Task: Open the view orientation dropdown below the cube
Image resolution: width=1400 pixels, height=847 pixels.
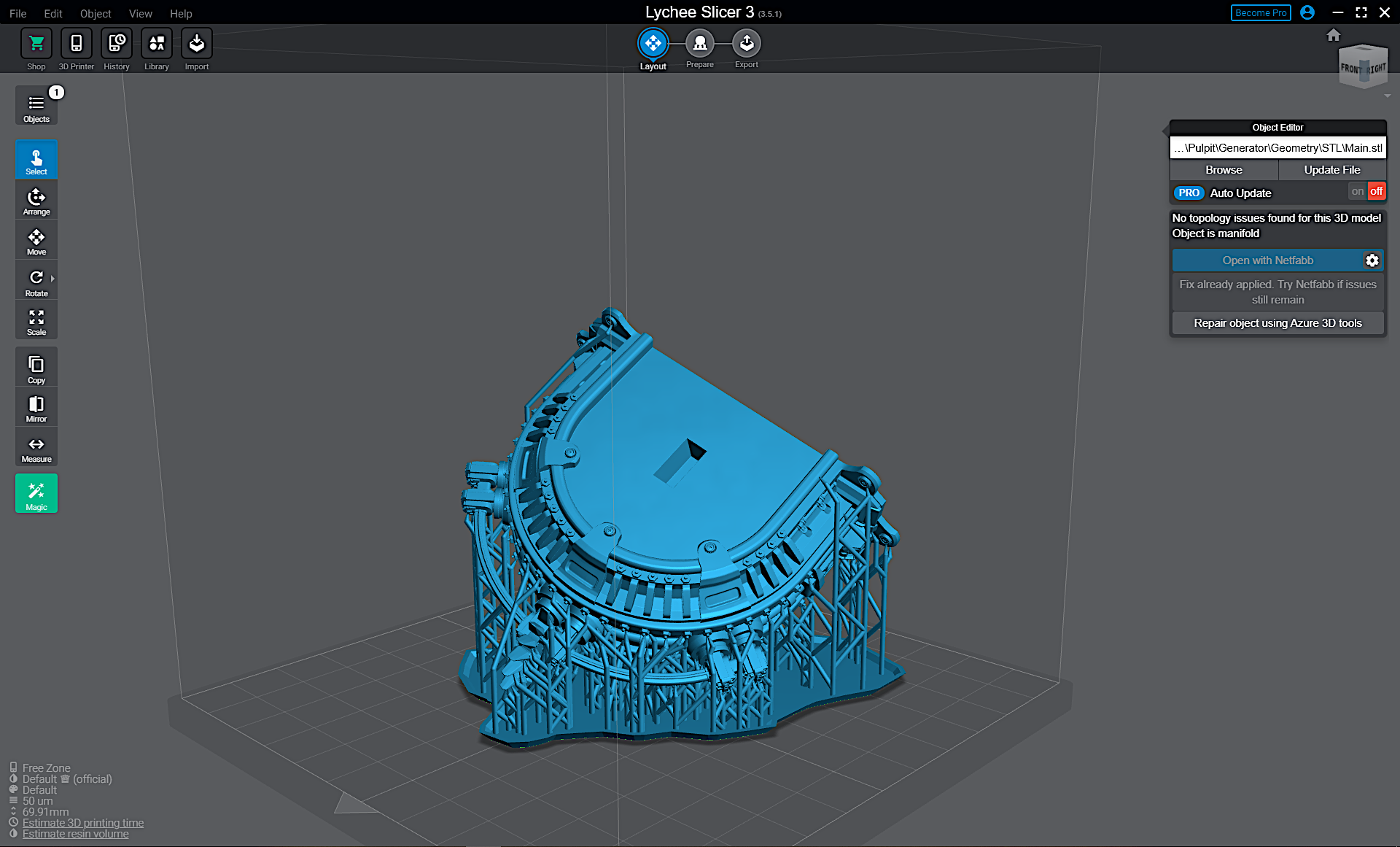Action: click(x=1387, y=96)
